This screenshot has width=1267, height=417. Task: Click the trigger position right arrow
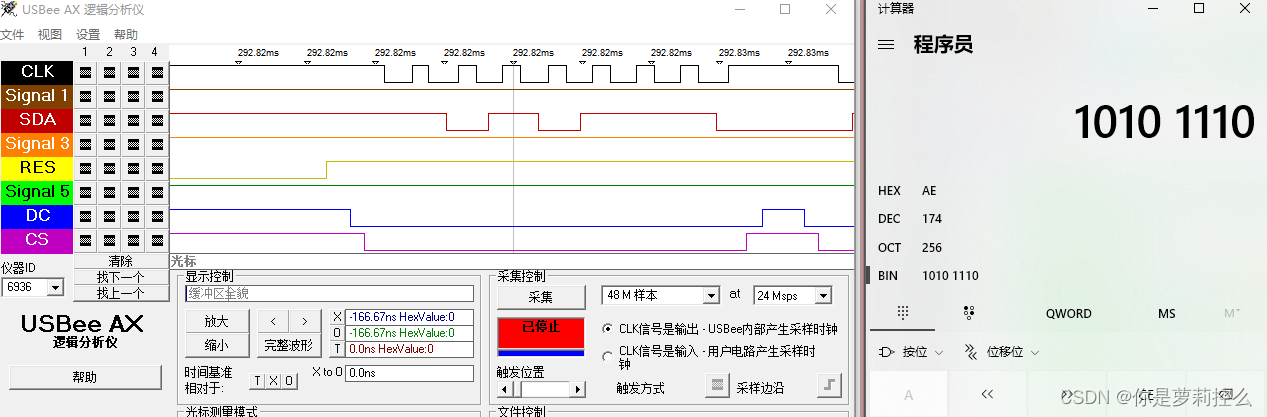click(x=579, y=388)
